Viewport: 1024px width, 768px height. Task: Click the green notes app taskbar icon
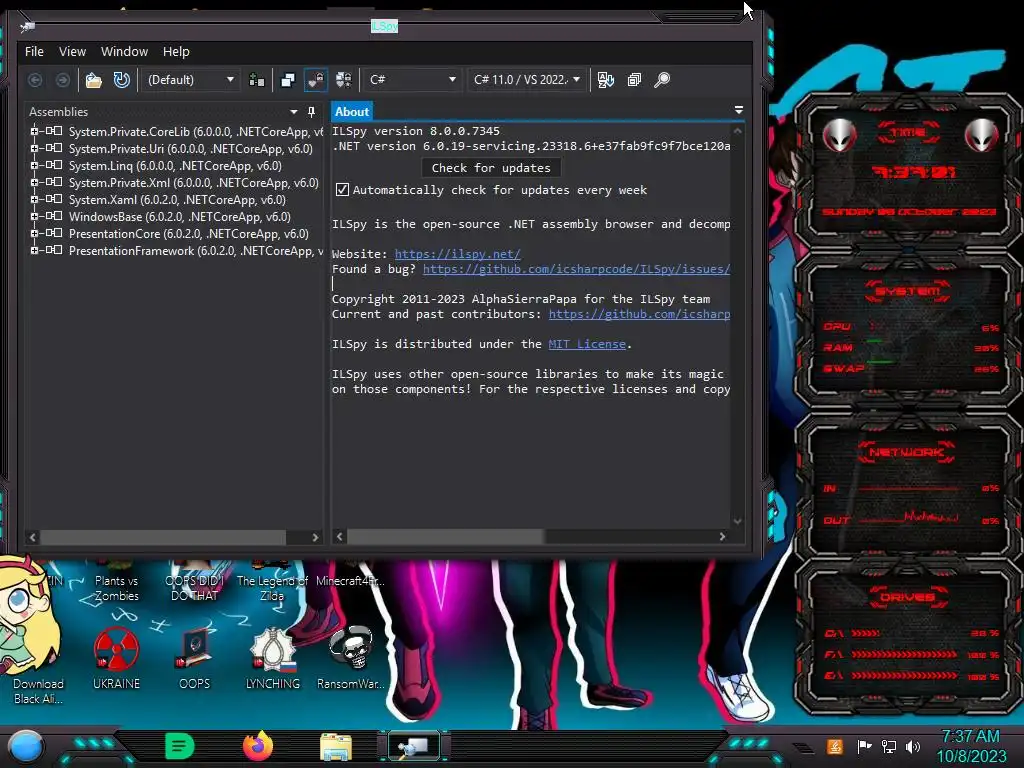point(180,746)
